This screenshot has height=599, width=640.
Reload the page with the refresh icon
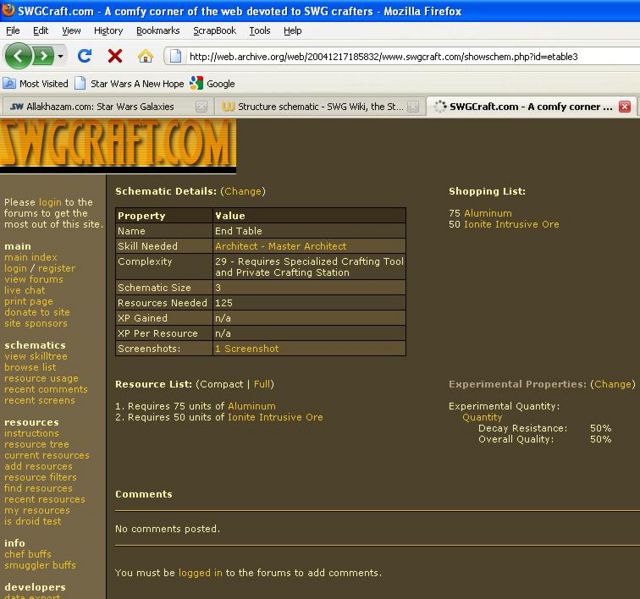tap(85, 56)
